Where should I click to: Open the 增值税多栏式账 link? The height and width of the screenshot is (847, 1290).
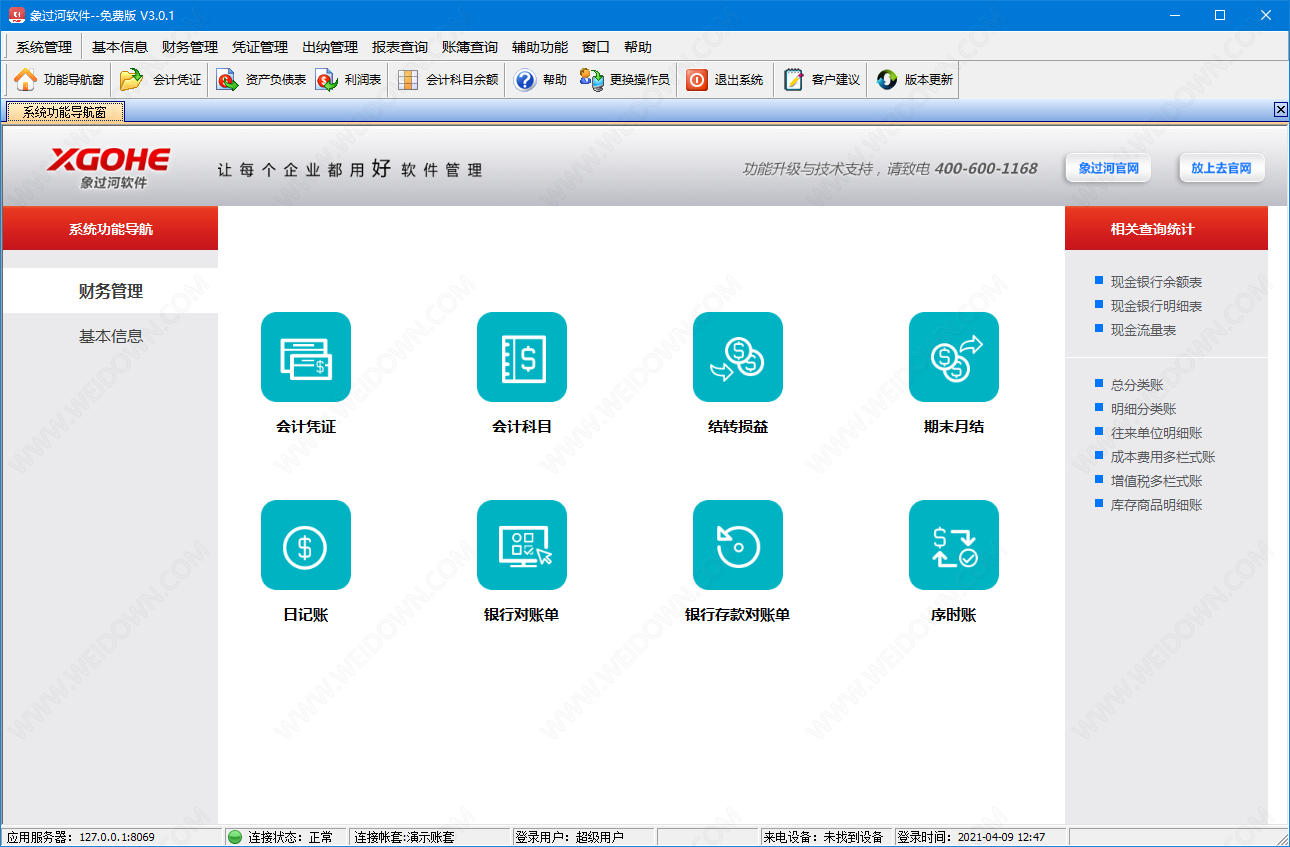[1156, 481]
